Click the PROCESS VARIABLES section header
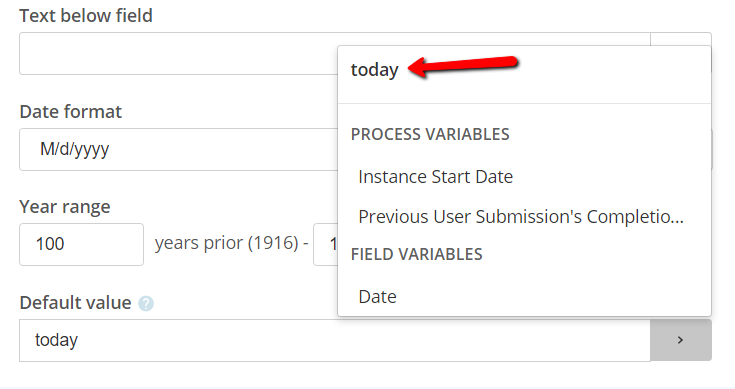The image size is (735, 389). (x=430, y=135)
